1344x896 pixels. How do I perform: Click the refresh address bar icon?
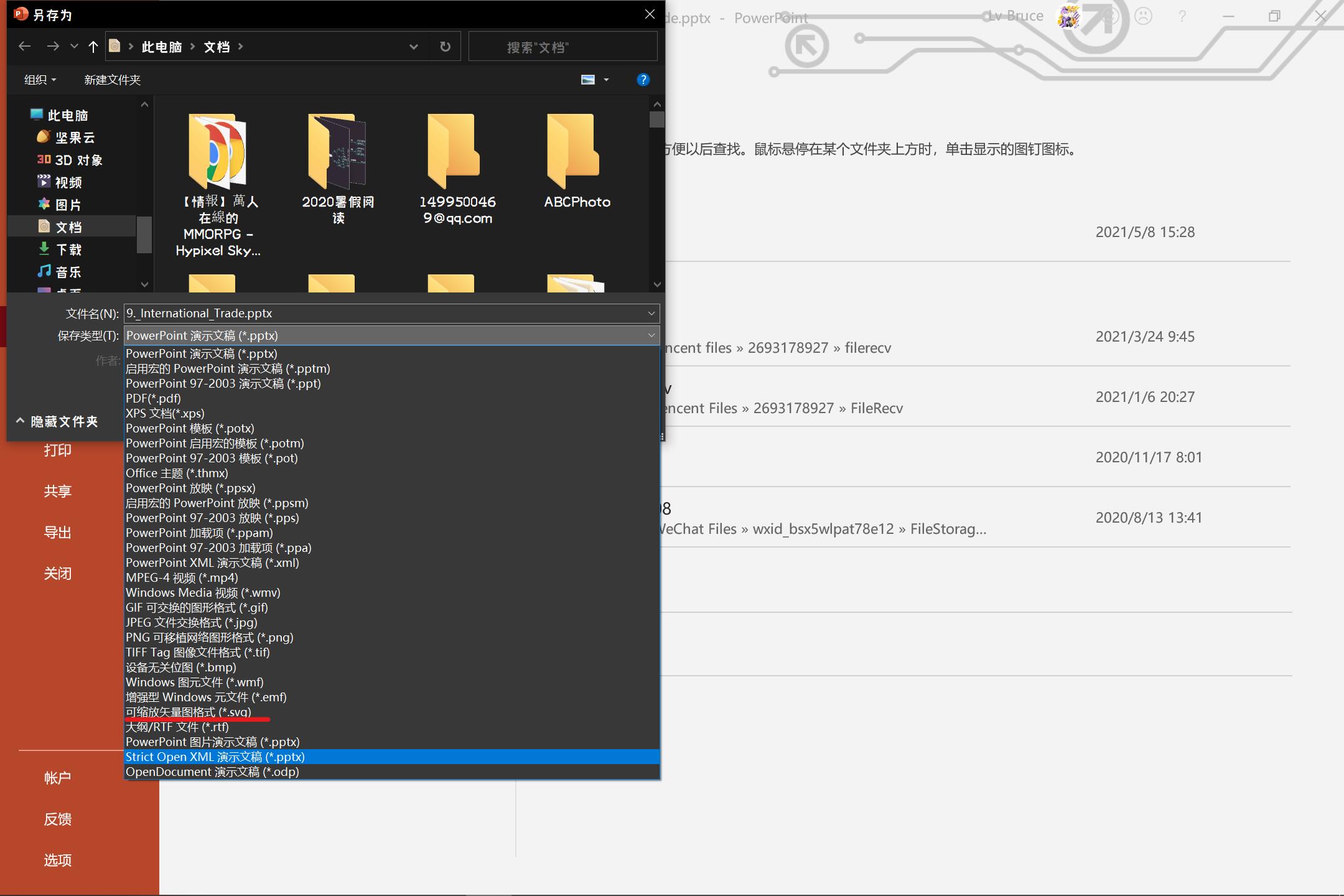(x=445, y=47)
